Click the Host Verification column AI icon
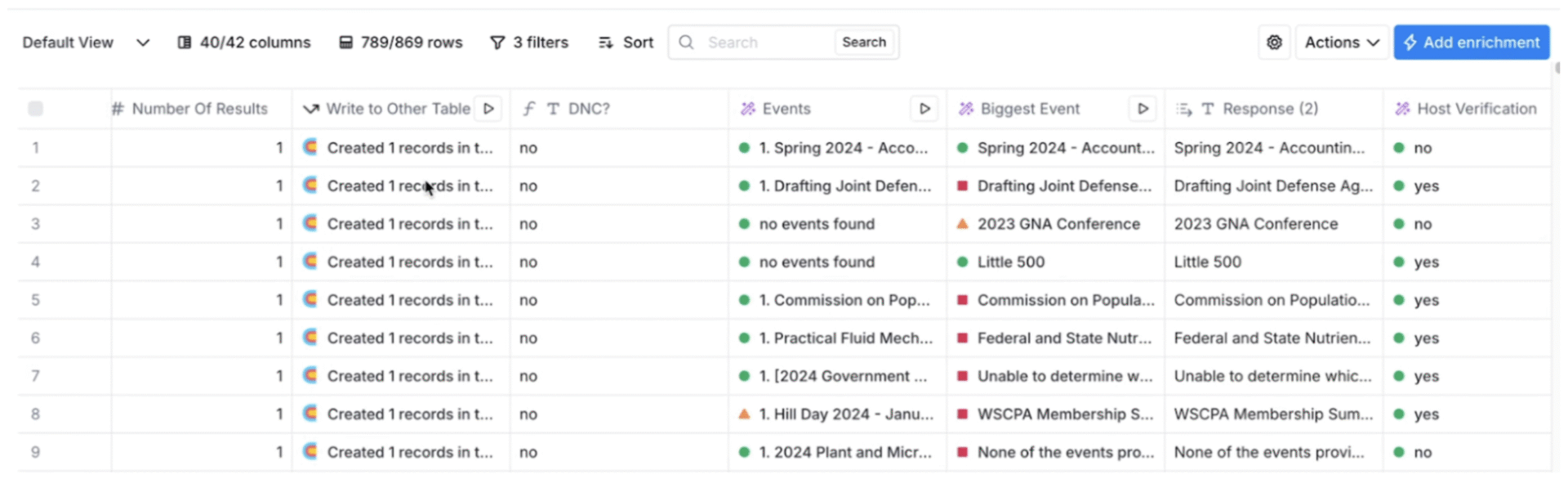The height and width of the screenshot is (488, 1568). [x=1402, y=109]
